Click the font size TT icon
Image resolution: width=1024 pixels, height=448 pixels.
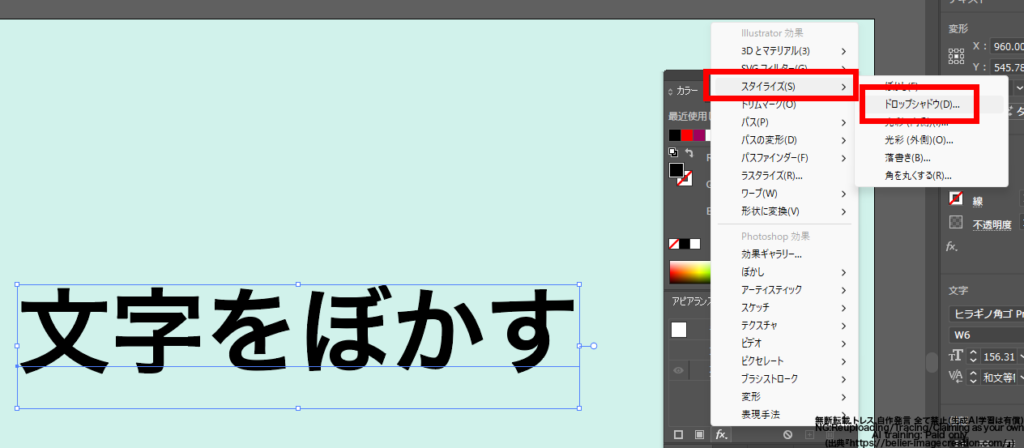pyautogui.click(x=956, y=357)
